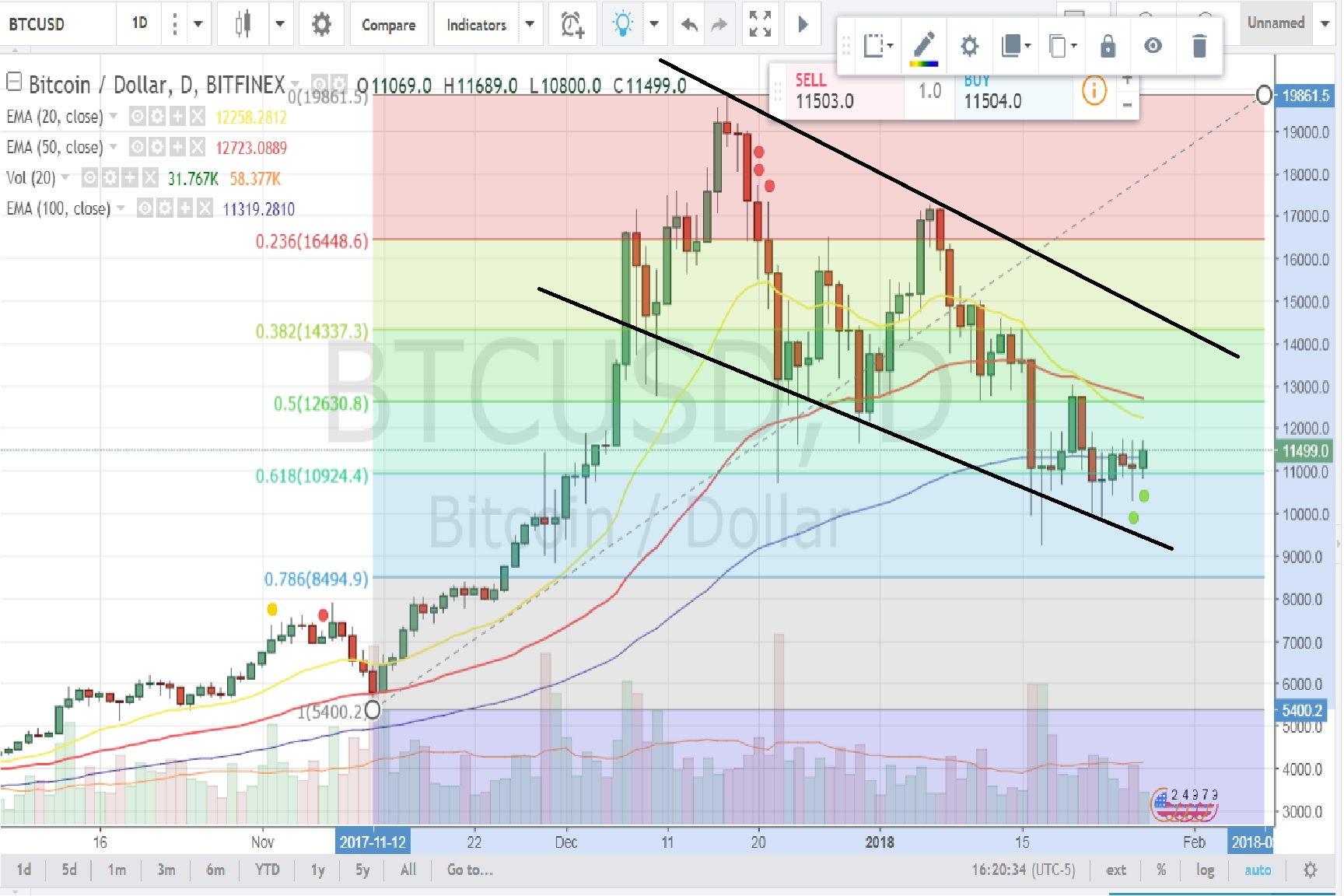Open EMA (20, close) format settings gear
The width and height of the screenshot is (1344, 896).
[x=157, y=117]
